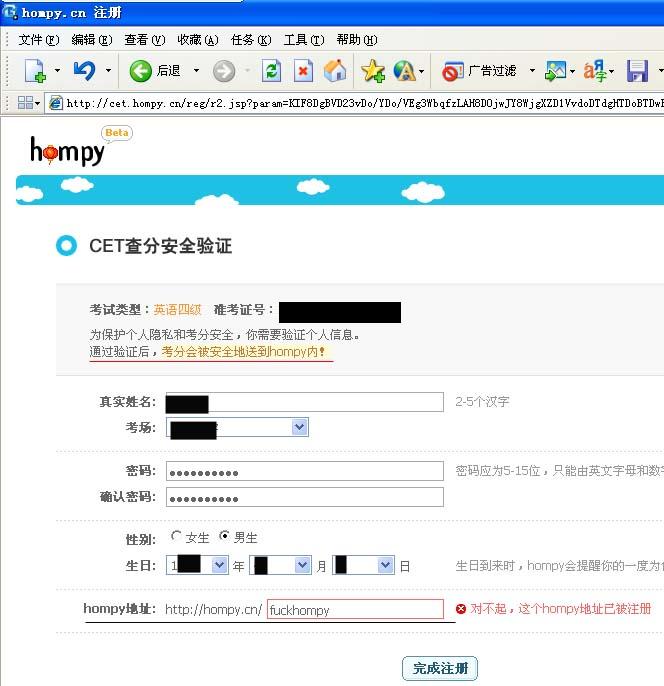Screen dimensions: 664x686
Task: Open the 后退 history dropdown arrow
Action: [x=196, y=70]
